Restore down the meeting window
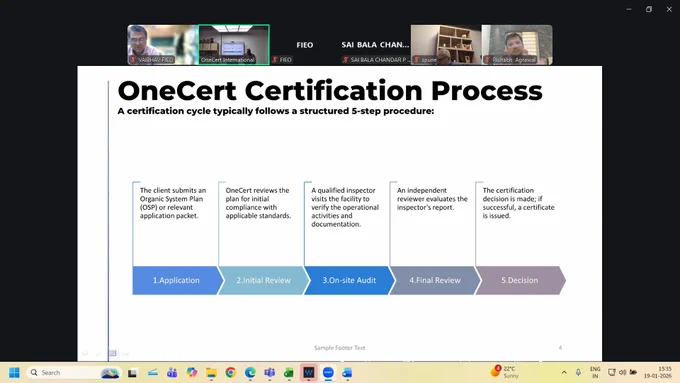This screenshot has height=383, width=680. pyautogui.click(x=649, y=9)
